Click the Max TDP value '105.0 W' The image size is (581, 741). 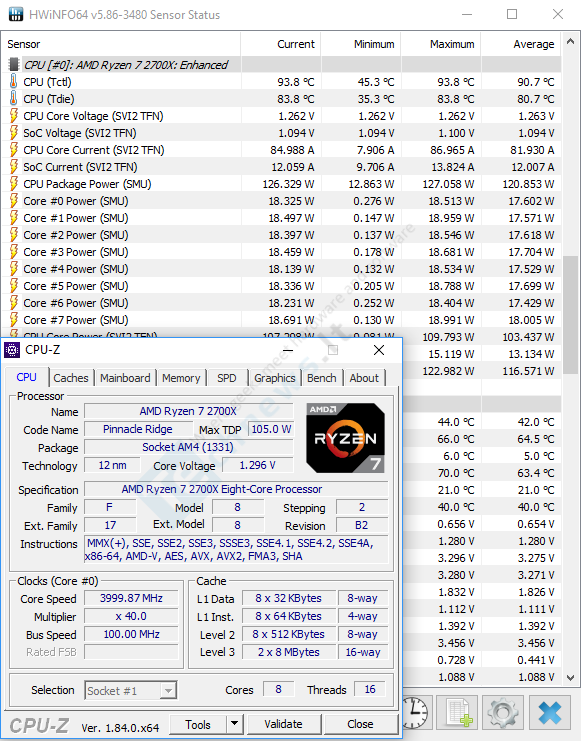(271, 429)
